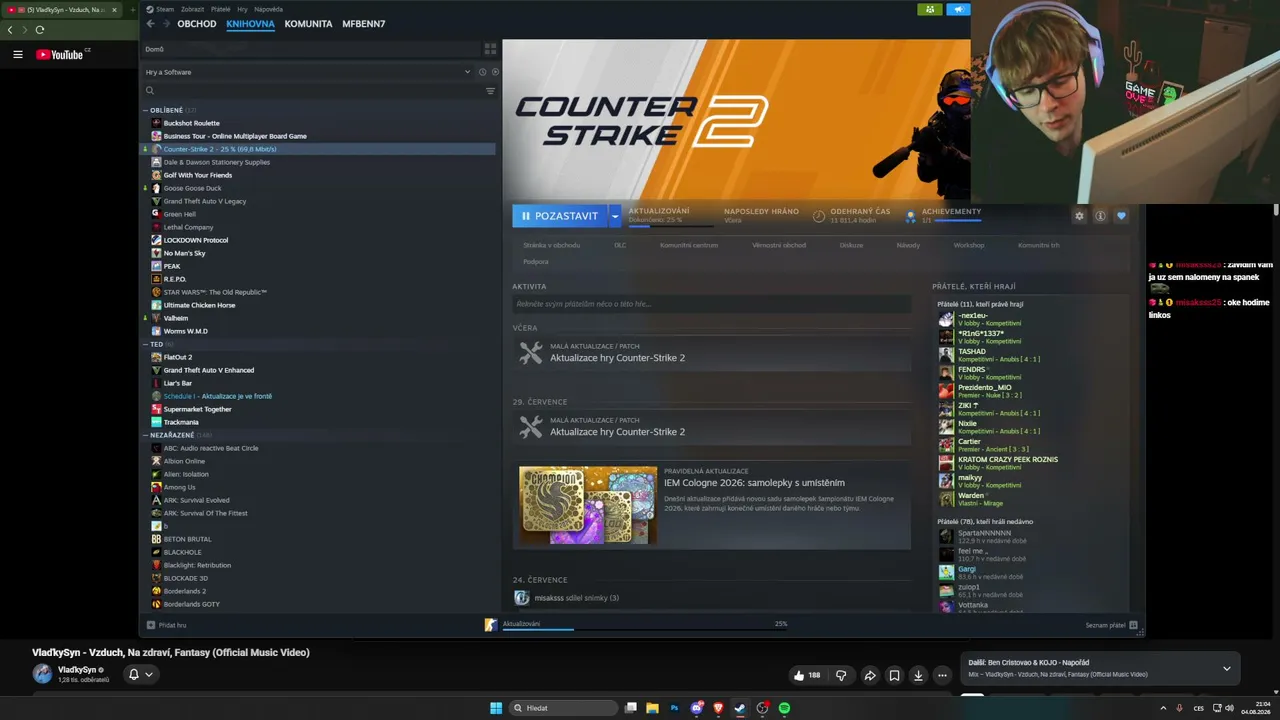Image resolution: width=1280 pixels, height=720 pixels.
Task: Toggle Counter-Strike 2 favorite heart
Action: tap(1121, 216)
